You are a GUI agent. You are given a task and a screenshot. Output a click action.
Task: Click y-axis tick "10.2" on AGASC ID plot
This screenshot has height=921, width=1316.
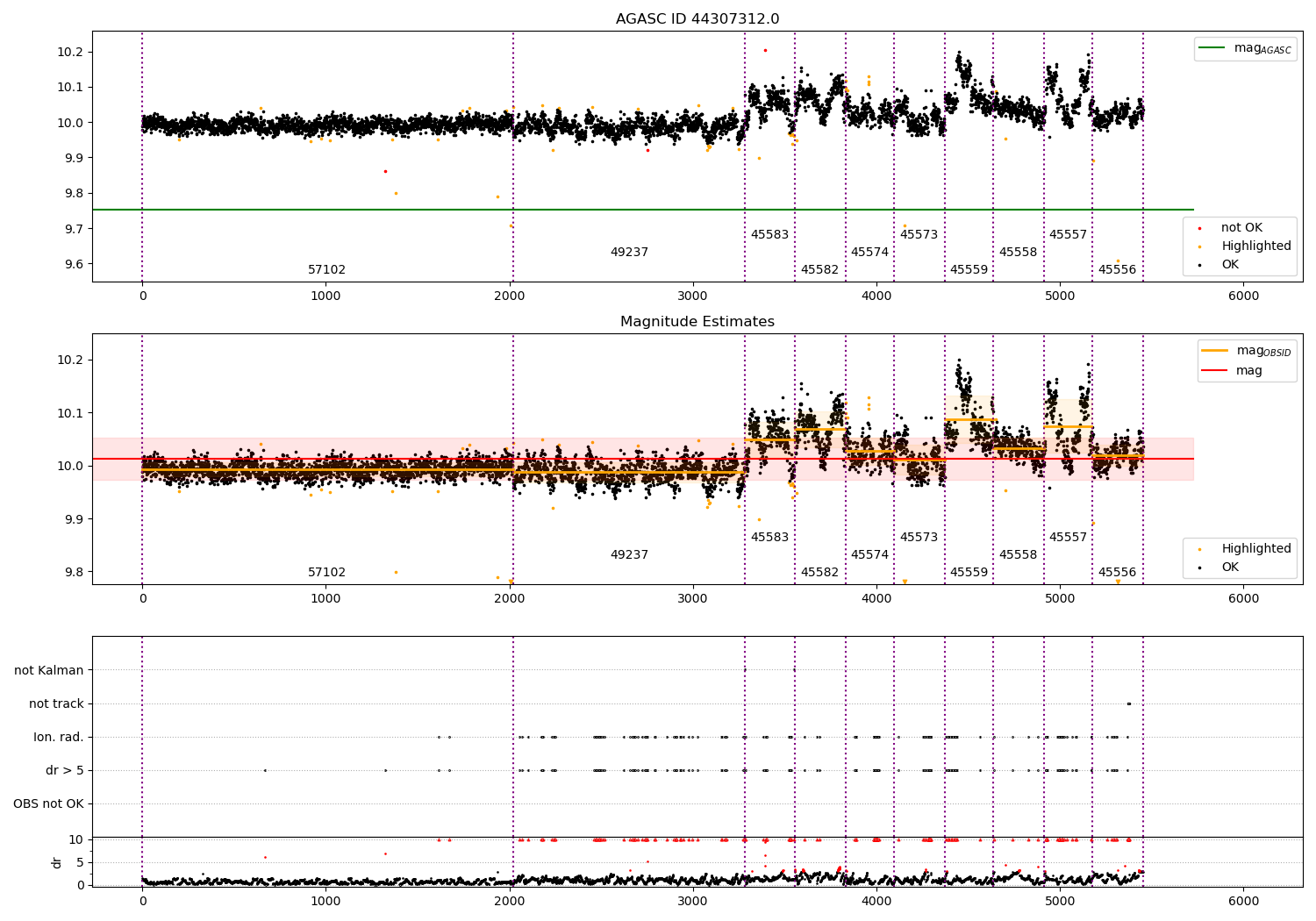coord(70,53)
